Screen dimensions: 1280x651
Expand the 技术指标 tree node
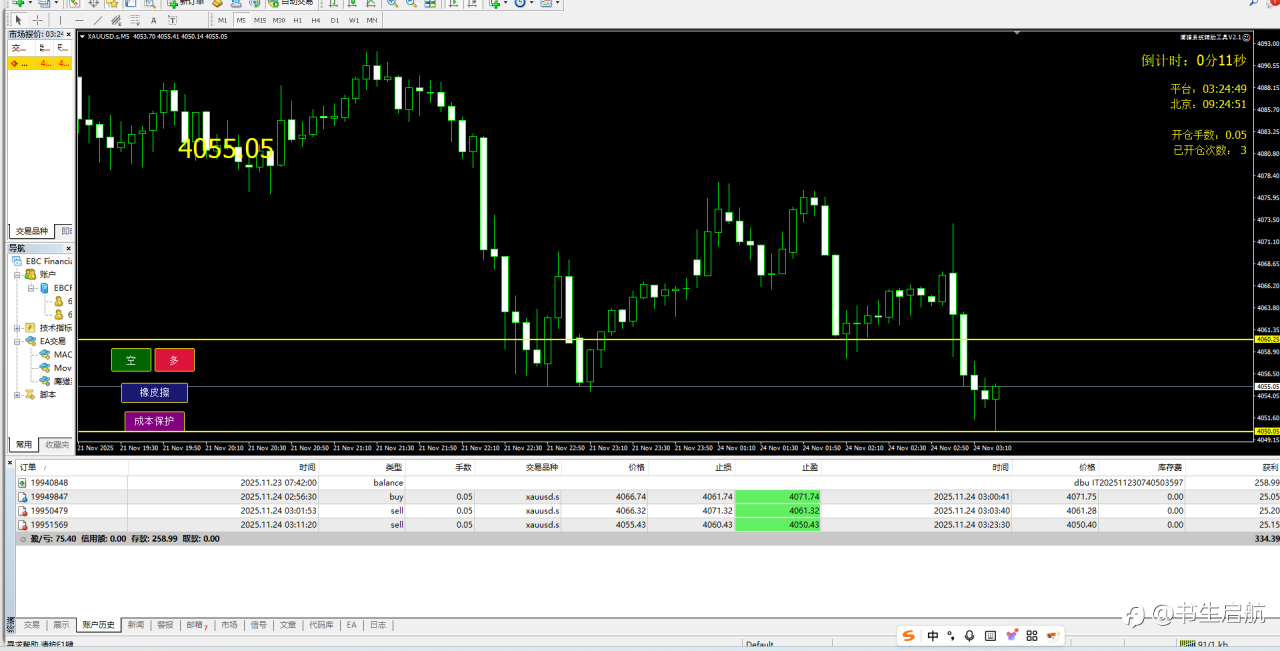17,328
